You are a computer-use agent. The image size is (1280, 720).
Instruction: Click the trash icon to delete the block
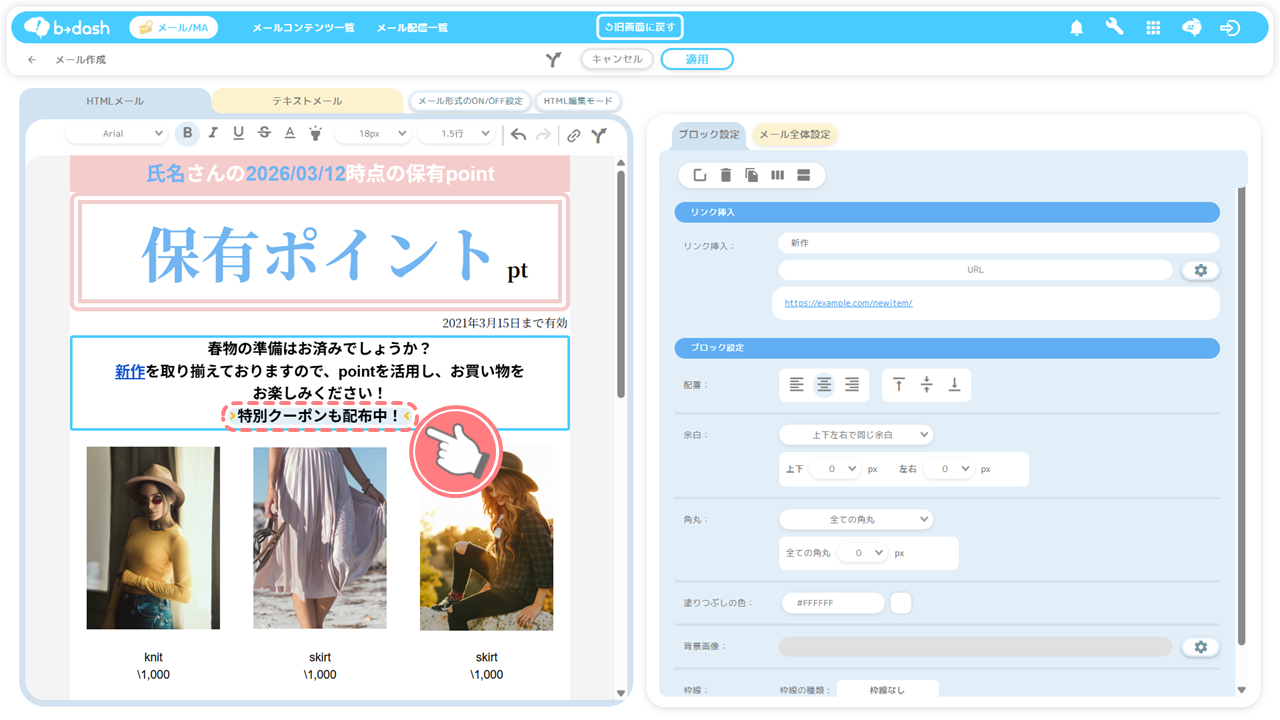coord(726,175)
